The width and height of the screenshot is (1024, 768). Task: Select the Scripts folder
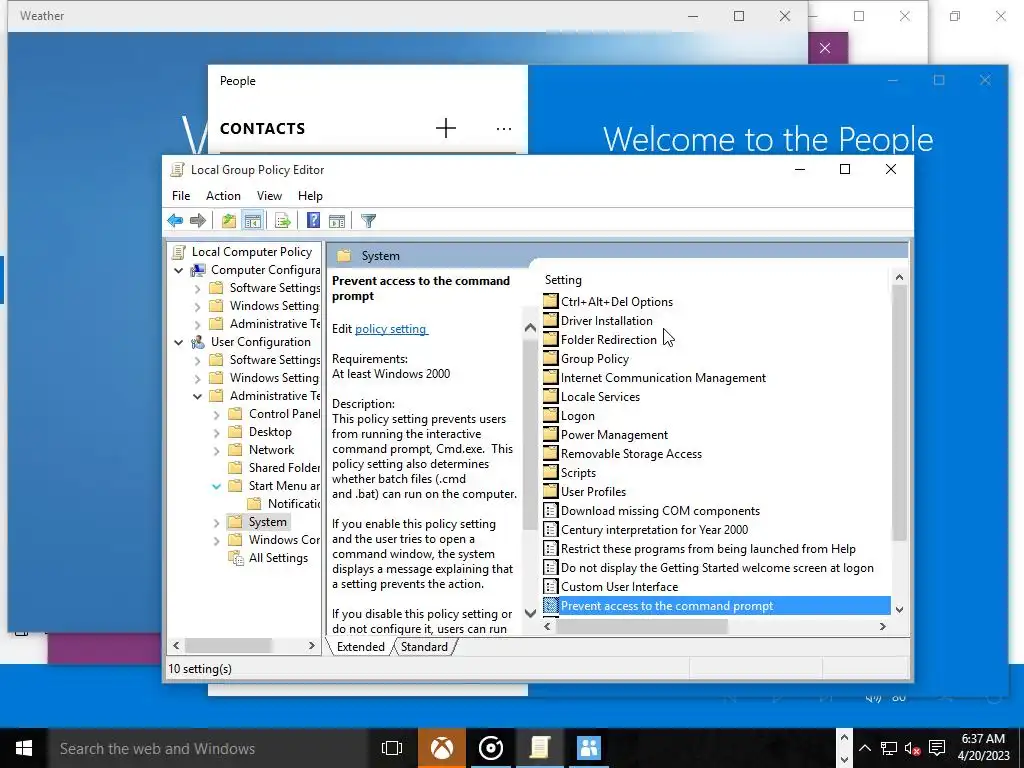pos(578,472)
